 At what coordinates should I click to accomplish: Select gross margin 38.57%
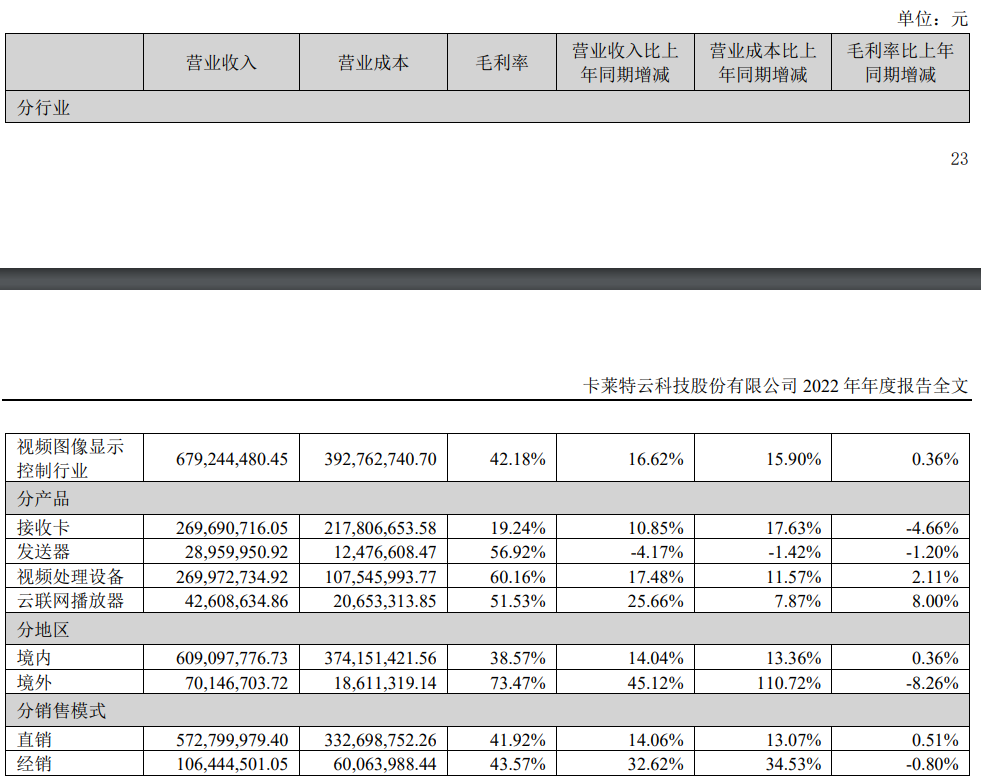517,658
